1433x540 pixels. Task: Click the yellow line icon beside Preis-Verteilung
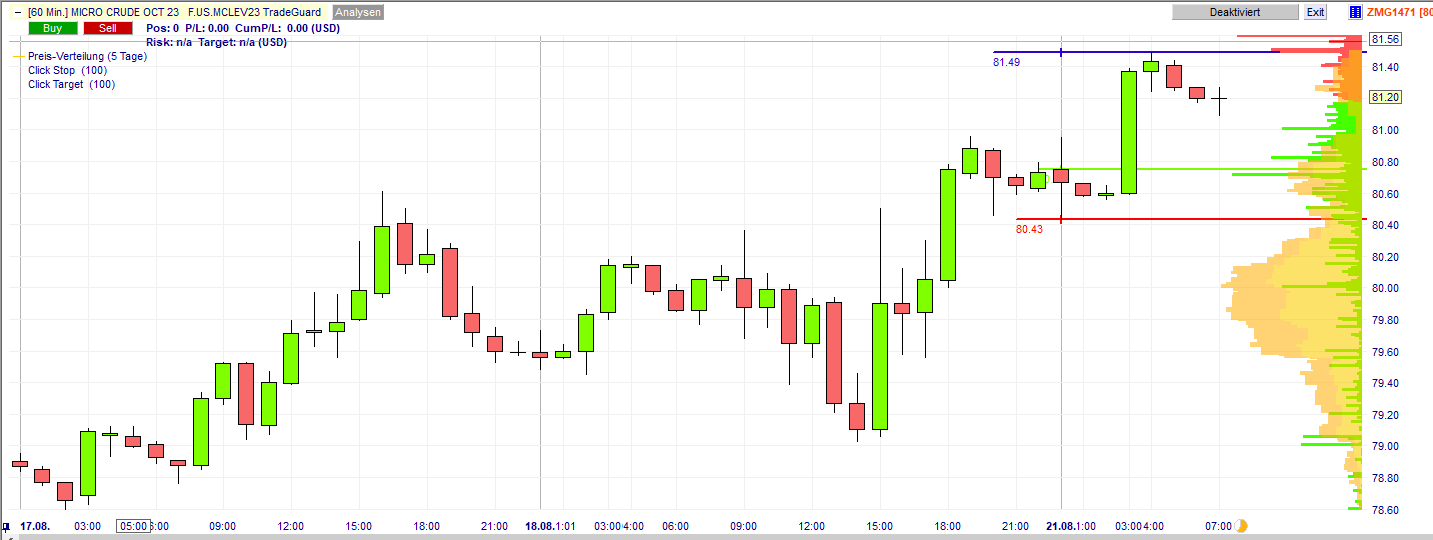click(x=19, y=57)
